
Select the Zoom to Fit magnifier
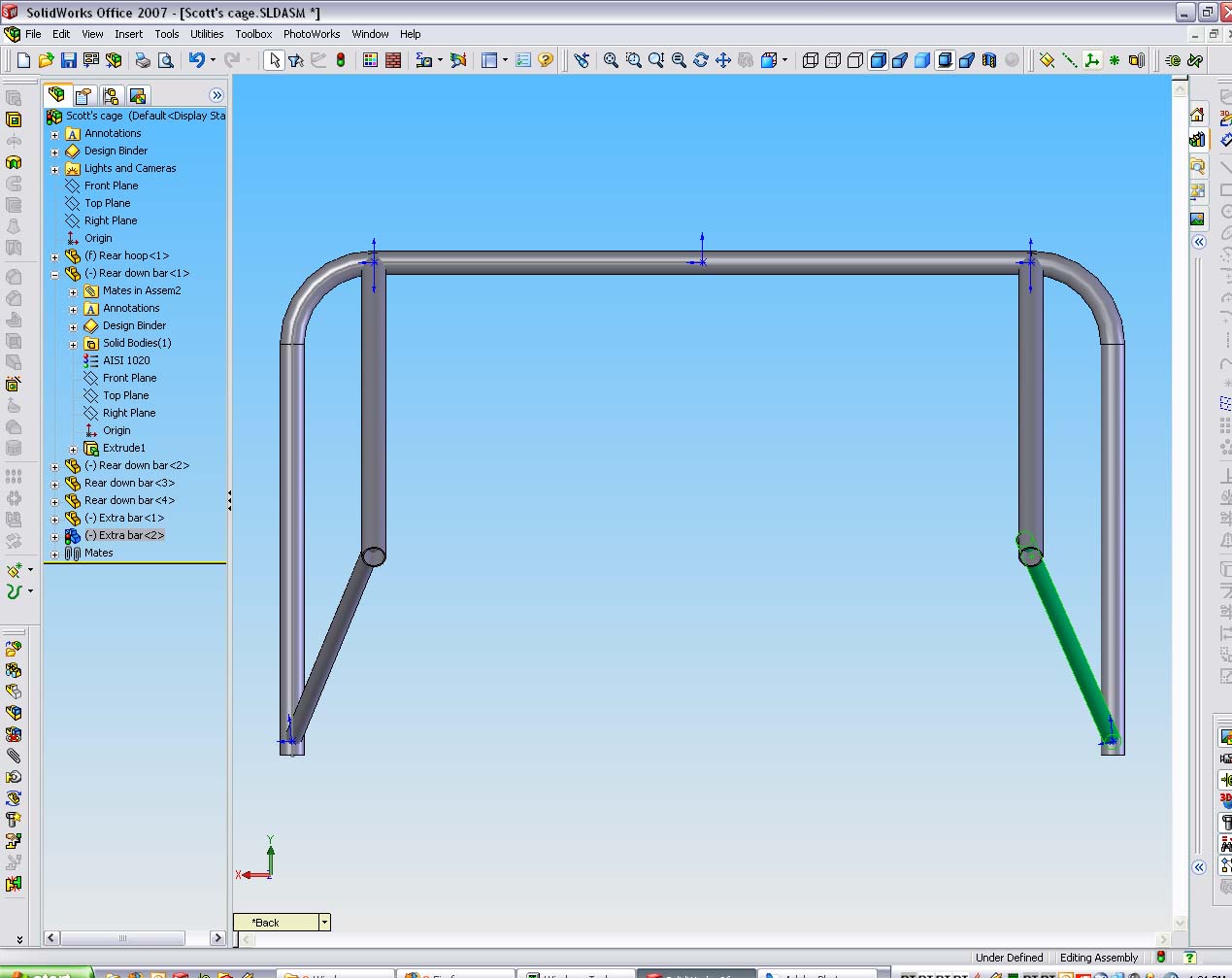[x=611, y=60]
